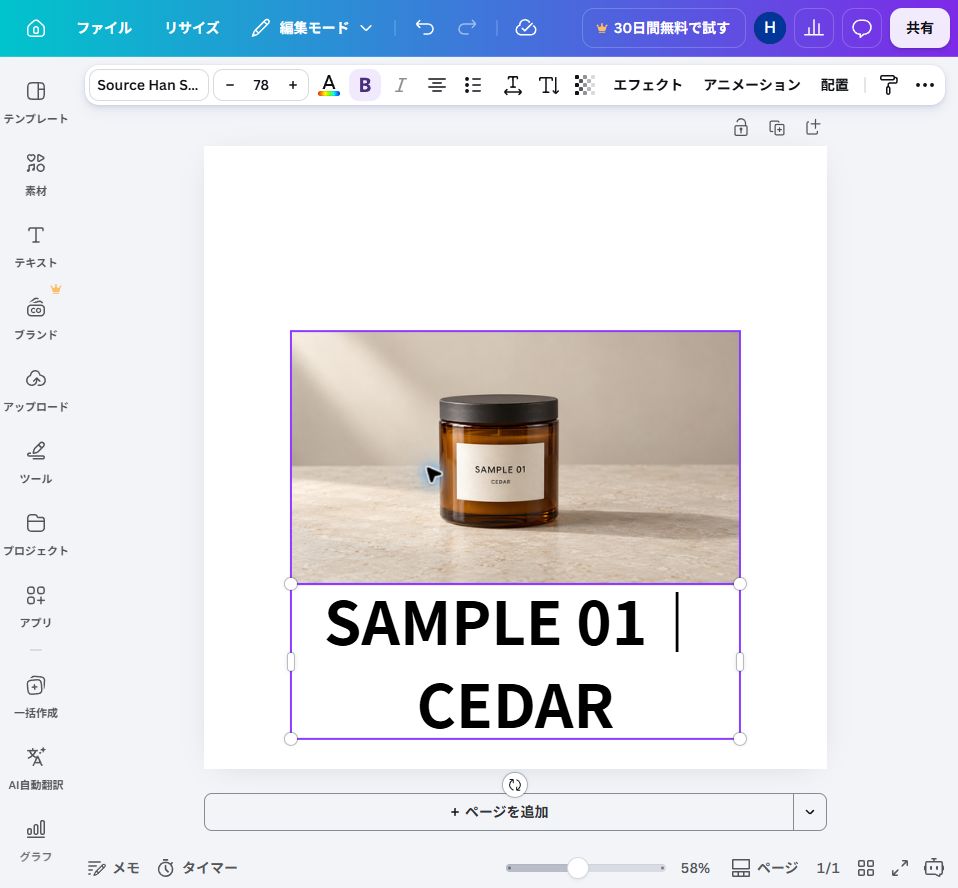Click the 1/1 page indicator
This screenshot has width=958, height=888.
click(x=828, y=868)
